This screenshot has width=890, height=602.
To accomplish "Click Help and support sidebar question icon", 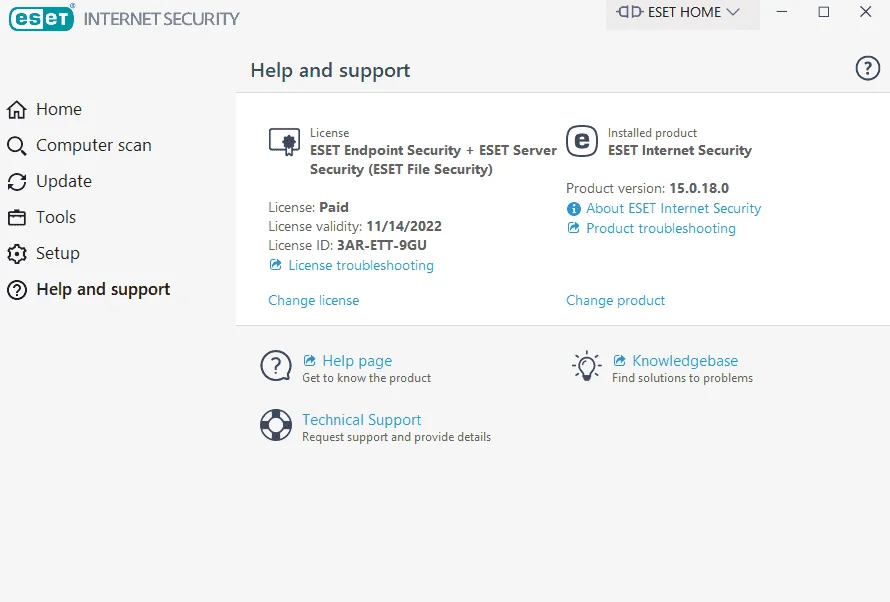I will (x=16, y=290).
